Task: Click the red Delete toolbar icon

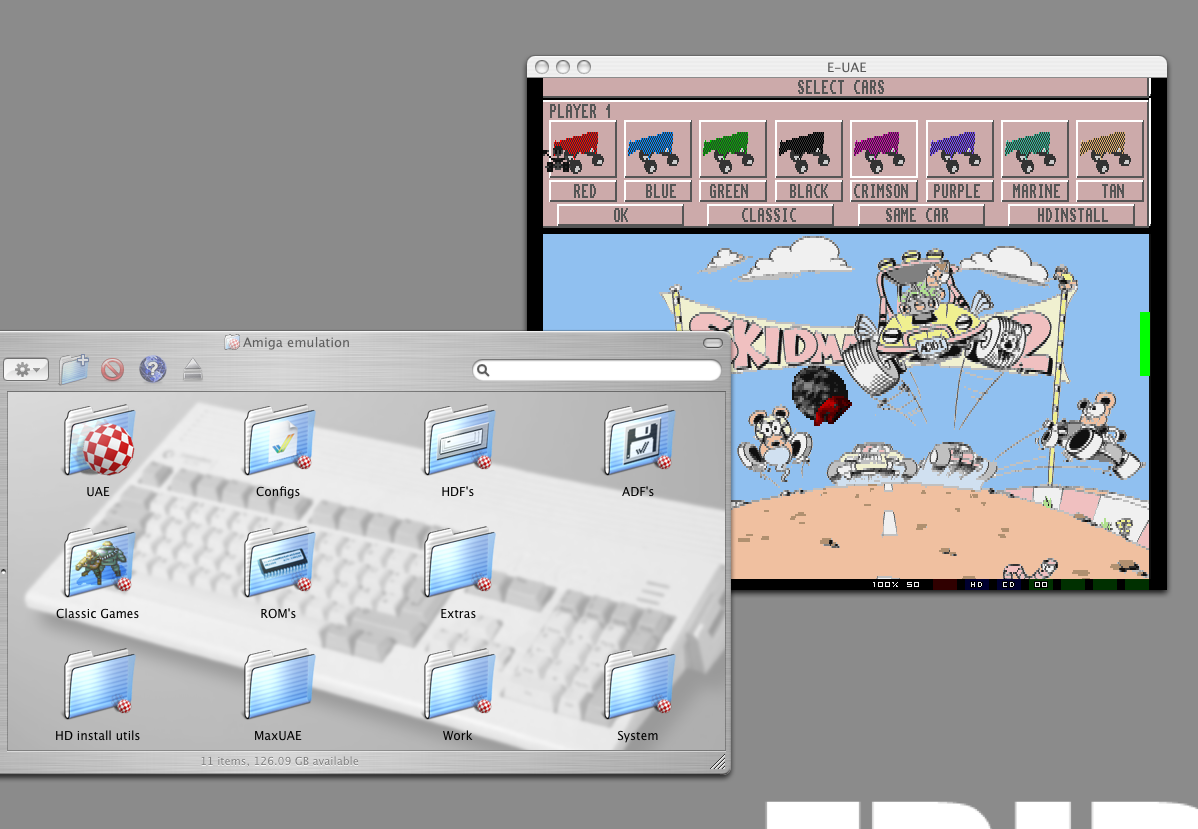Action: tap(112, 371)
